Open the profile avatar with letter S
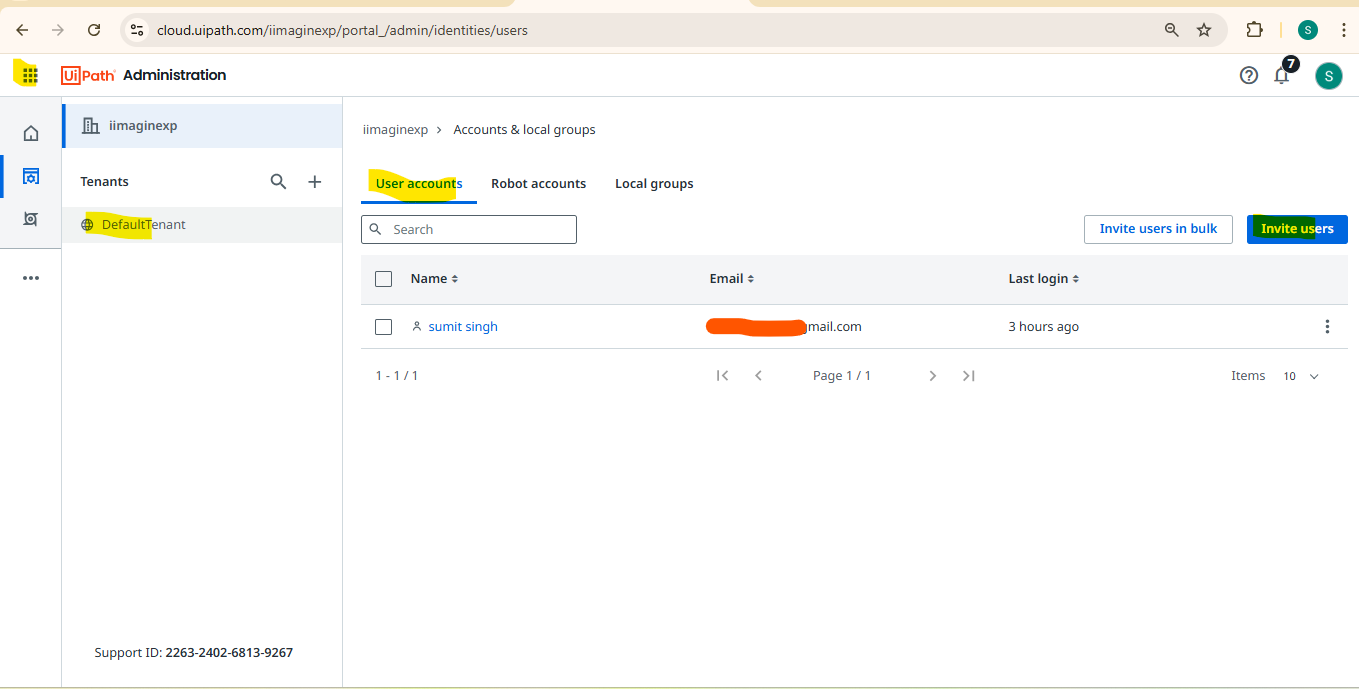1359x689 pixels. pyautogui.click(x=1328, y=75)
